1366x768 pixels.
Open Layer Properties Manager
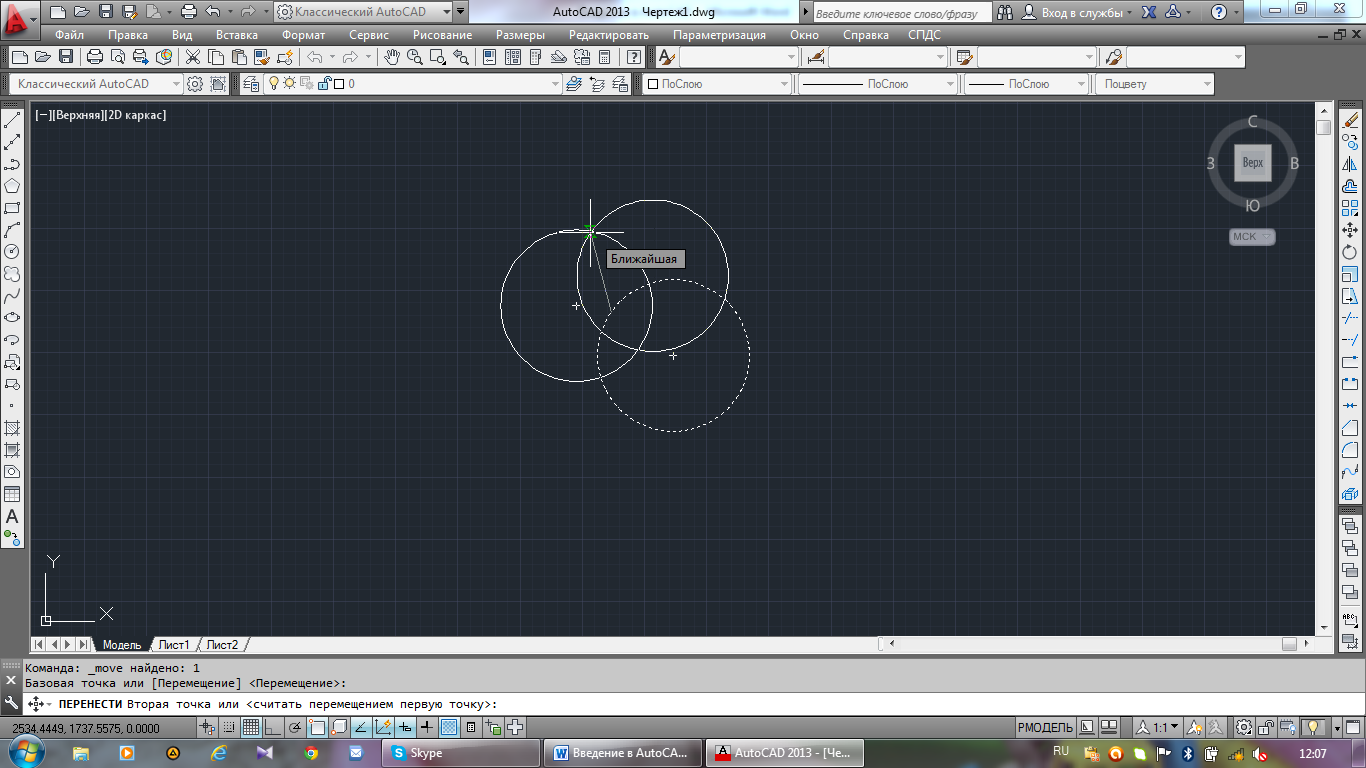click(250, 84)
